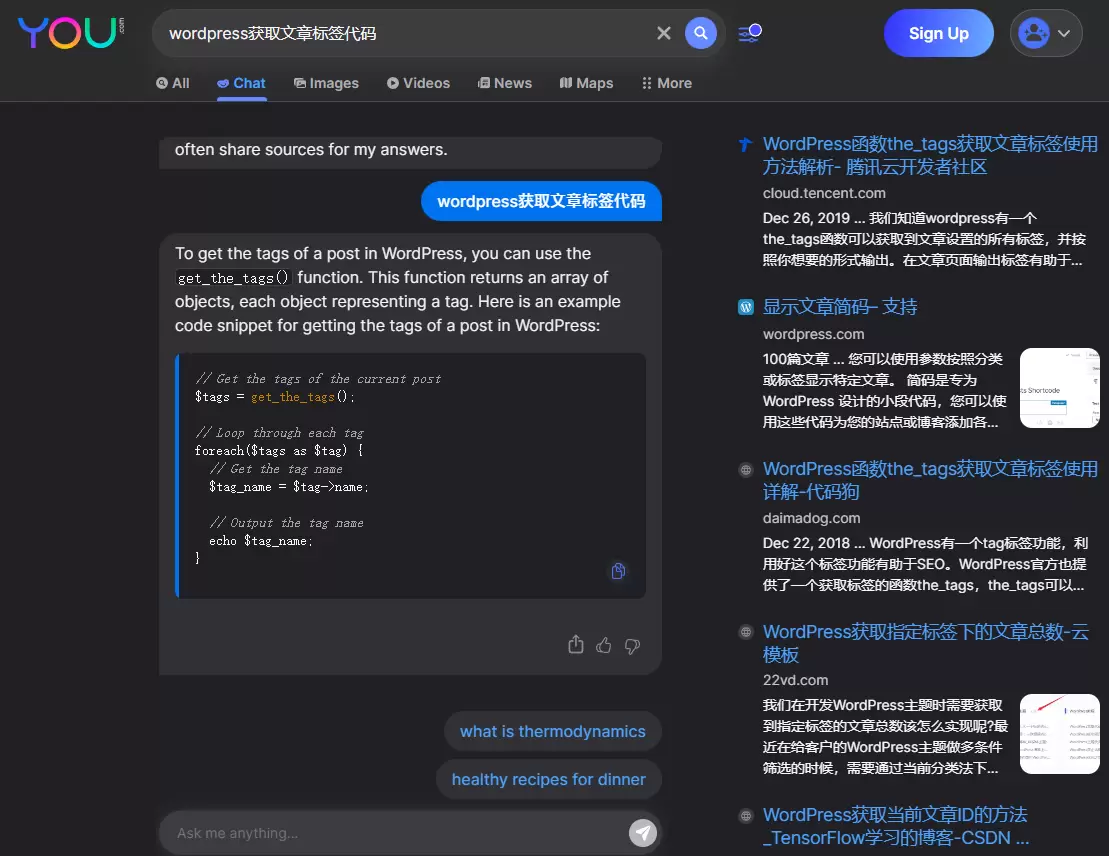Share the chat answer
The width and height of the screenshot is (1109, 856).
[x=576, y=644]
